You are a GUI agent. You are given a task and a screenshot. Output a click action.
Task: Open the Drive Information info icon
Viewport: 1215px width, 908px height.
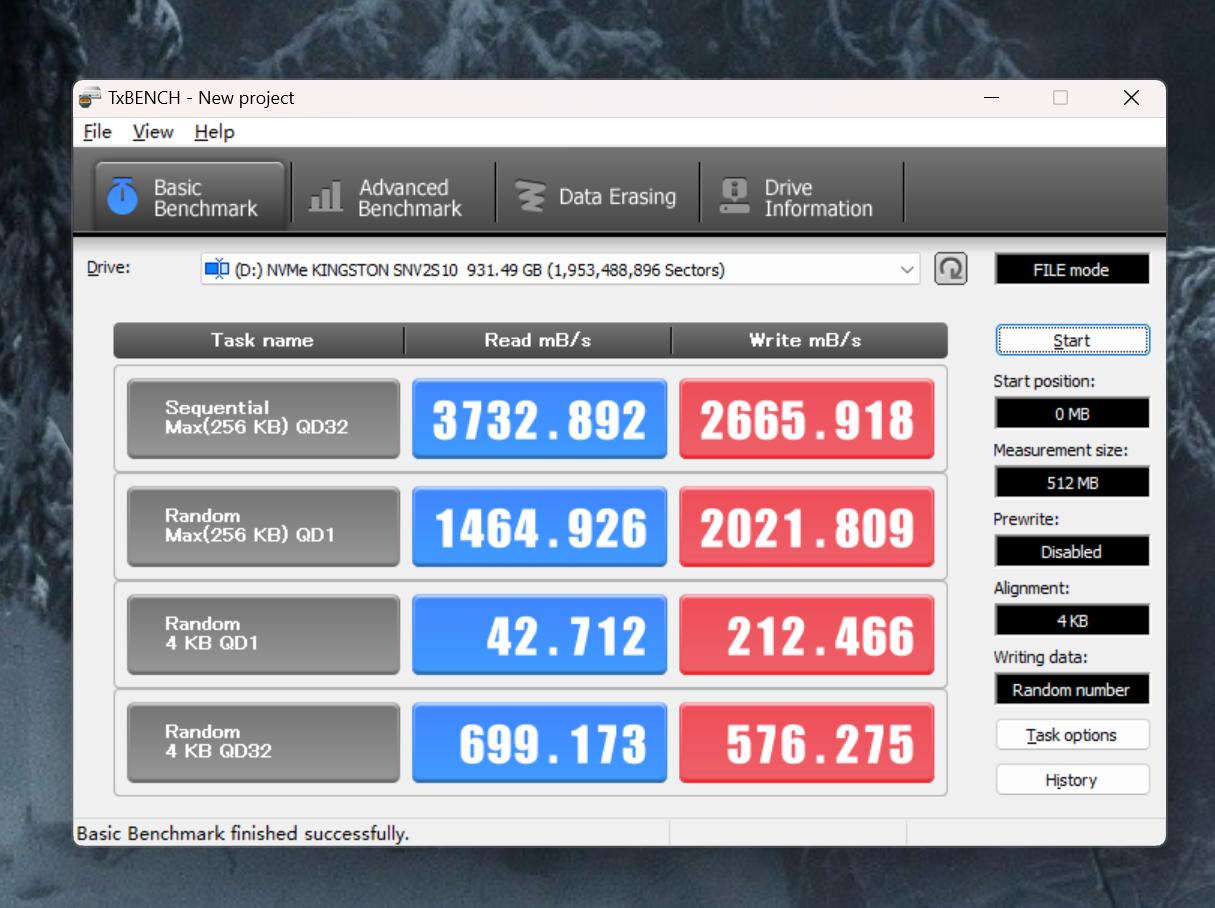coord(735,193)
